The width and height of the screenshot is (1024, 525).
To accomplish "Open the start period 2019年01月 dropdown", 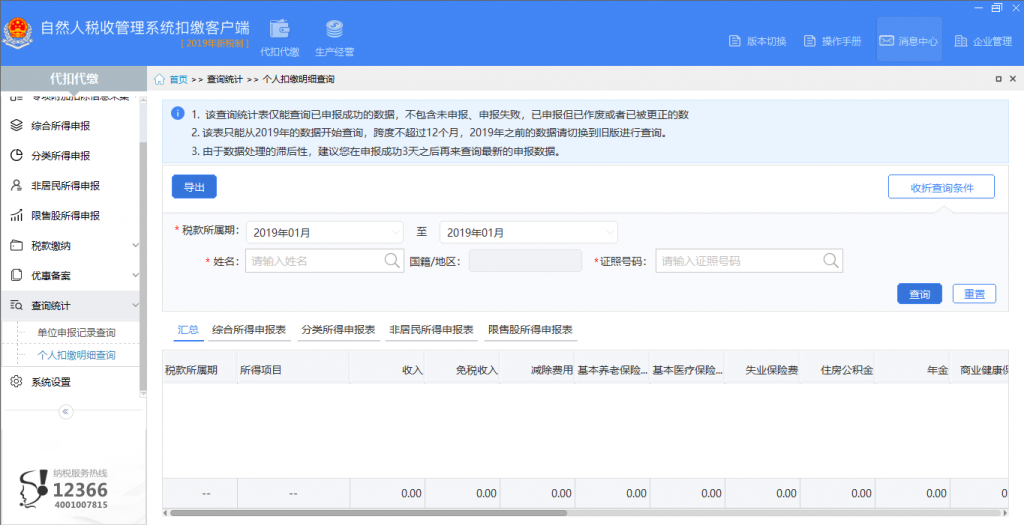I will (325, 232).
